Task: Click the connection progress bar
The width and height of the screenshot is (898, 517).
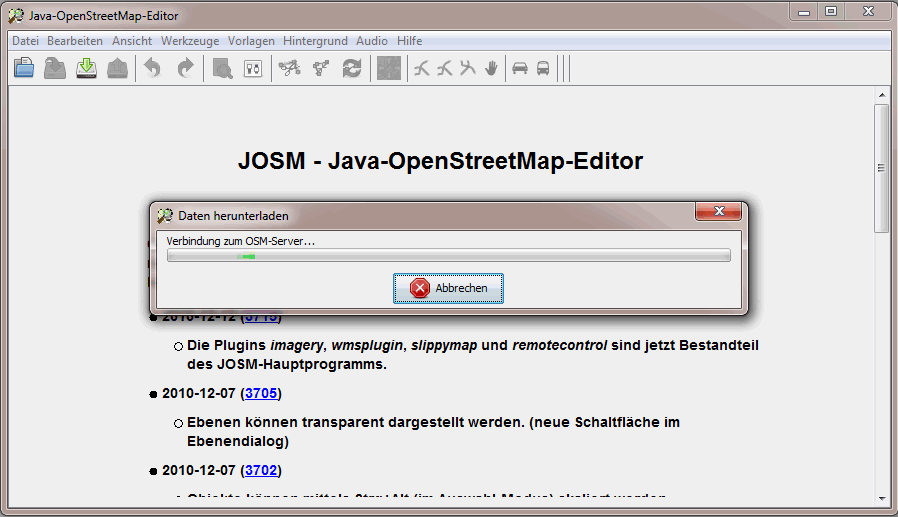Action: click(x=448, y=256)
